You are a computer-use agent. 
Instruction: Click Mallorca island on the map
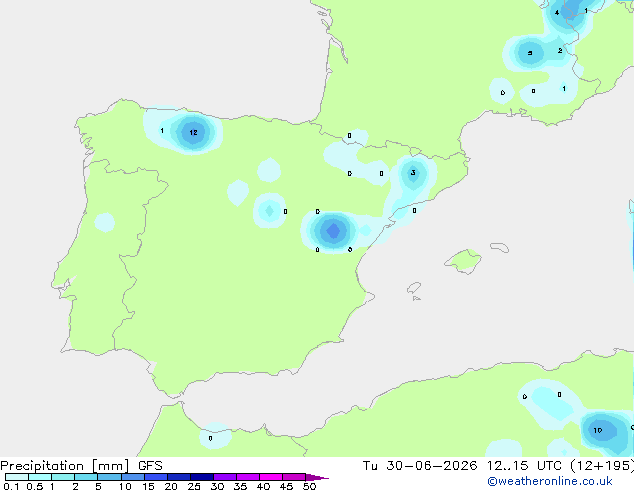464,261
